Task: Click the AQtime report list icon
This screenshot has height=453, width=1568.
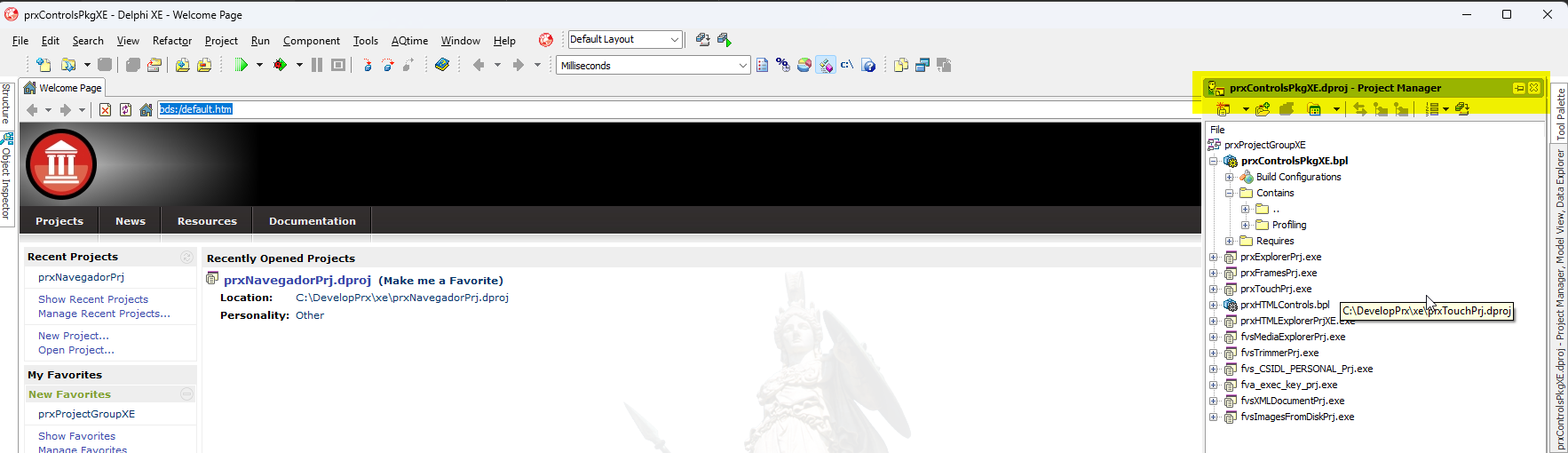Action: (762, 65)
